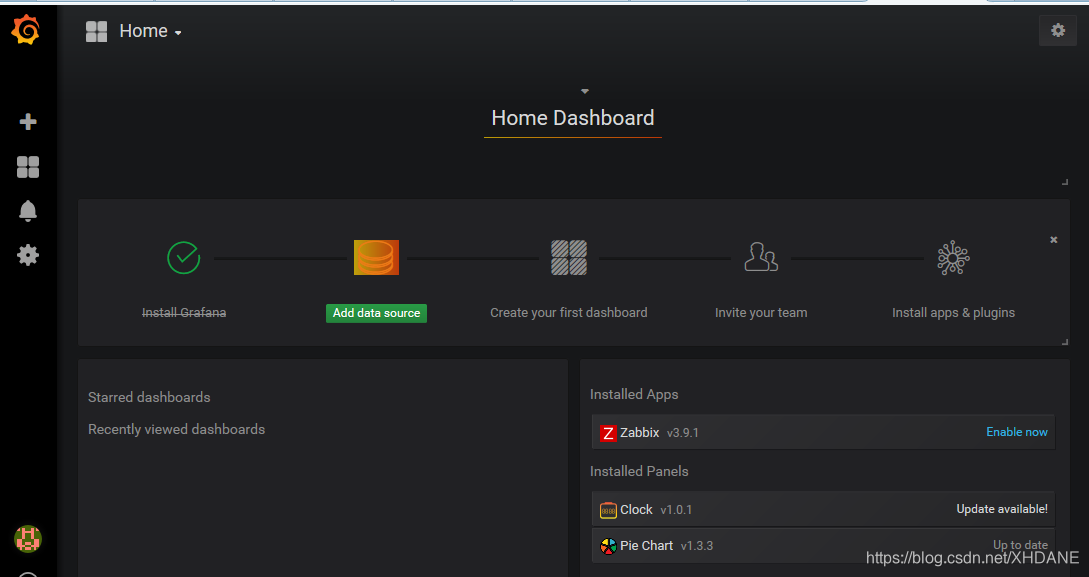Click the orange data source database icon

coord(376,258)
